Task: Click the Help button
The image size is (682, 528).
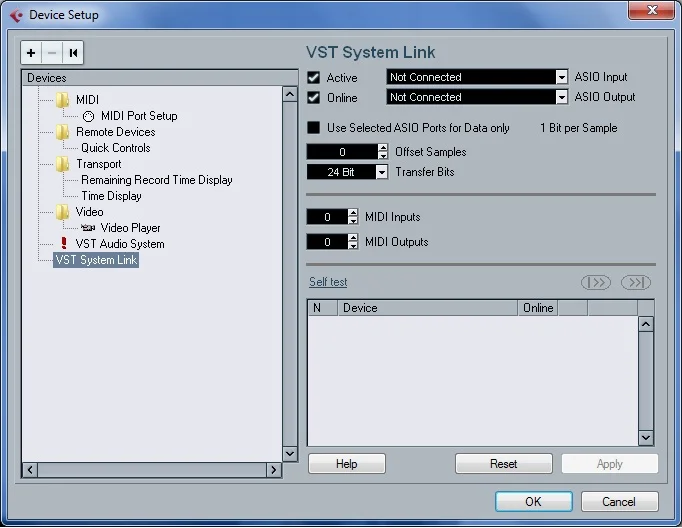Action: click(347, 464)
